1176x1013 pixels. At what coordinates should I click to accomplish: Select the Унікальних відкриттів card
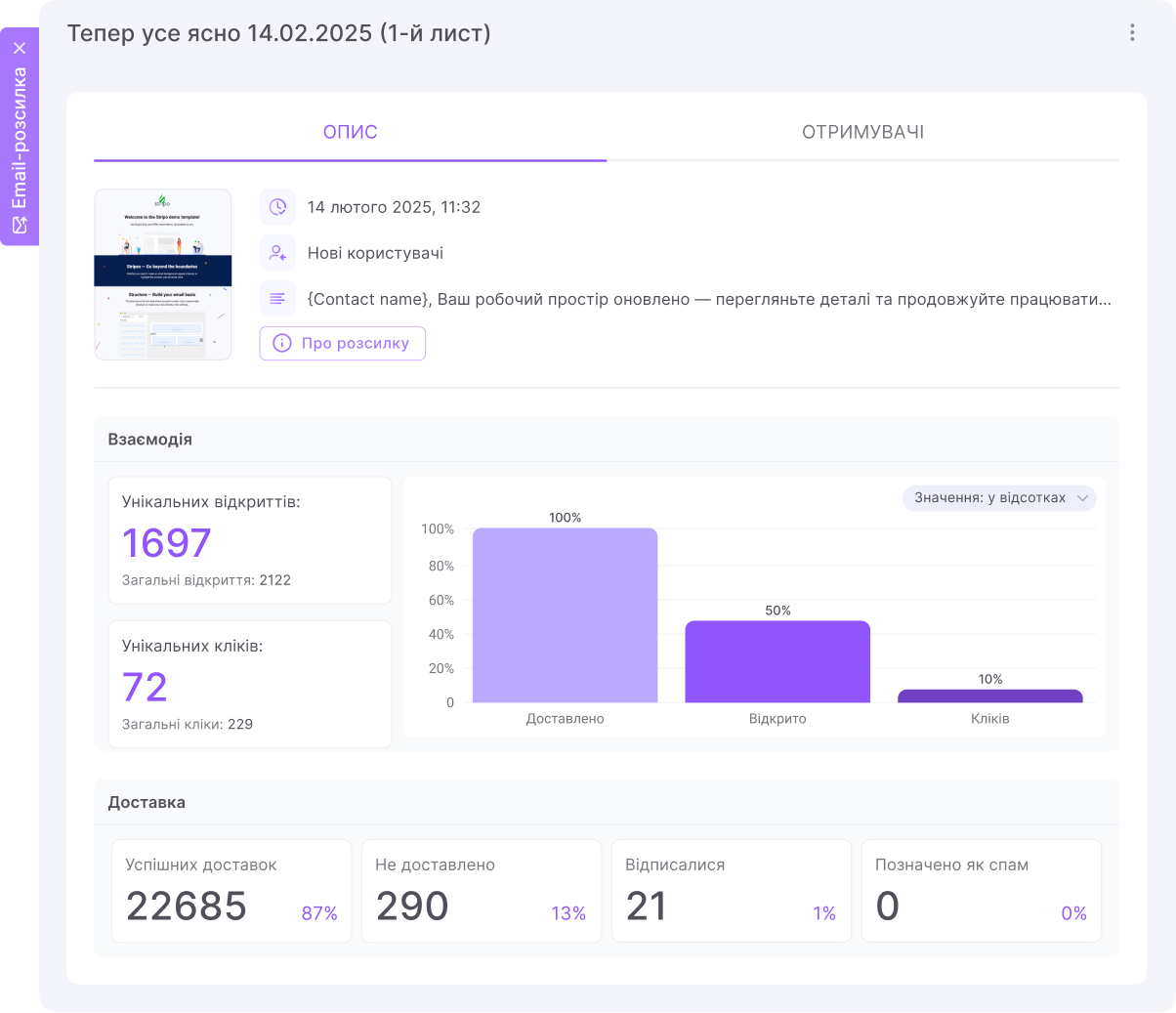tap(250, 540)
